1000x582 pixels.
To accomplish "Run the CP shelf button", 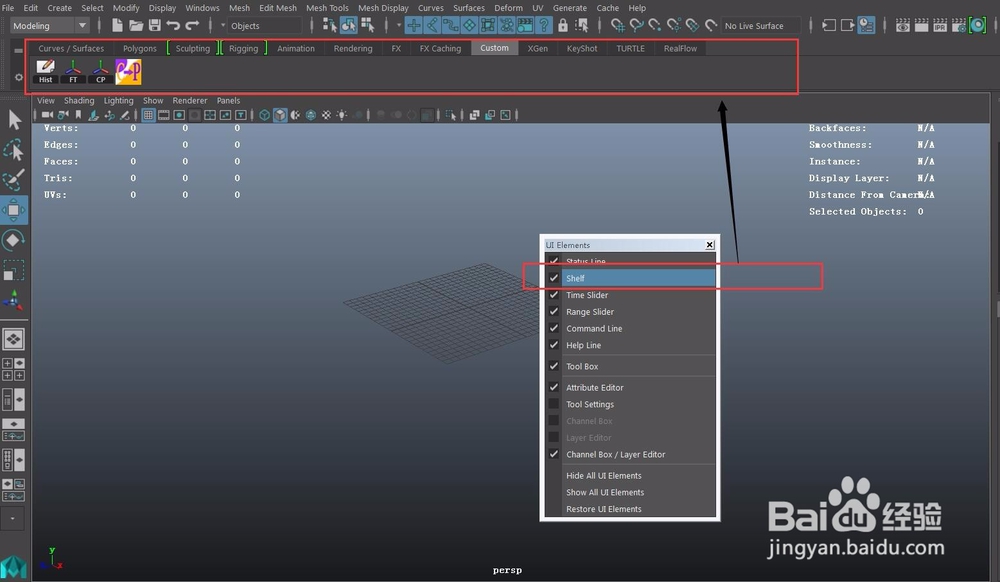I will (100, 71).
